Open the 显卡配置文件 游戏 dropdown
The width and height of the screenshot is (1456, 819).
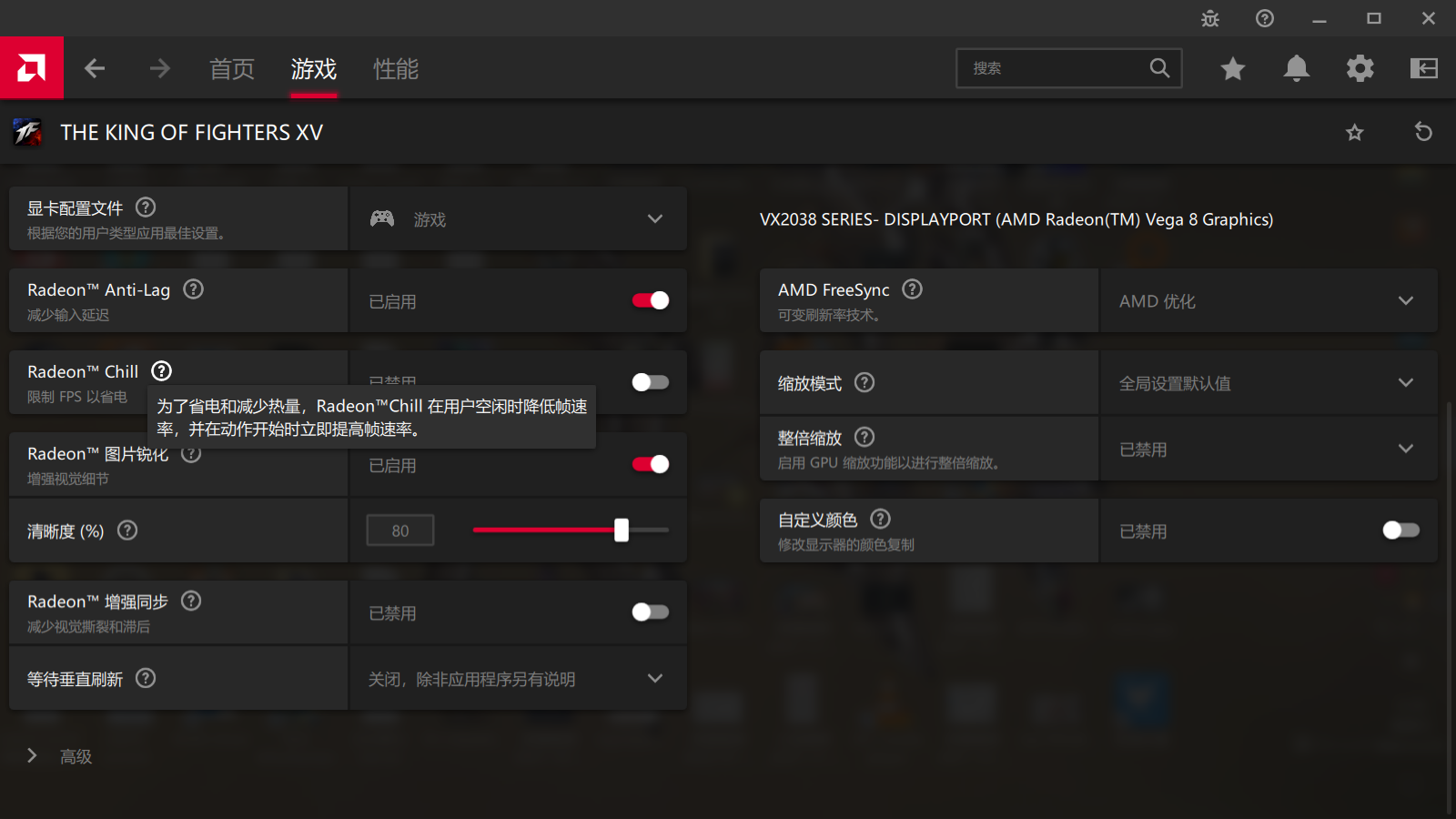pos(519,218)
